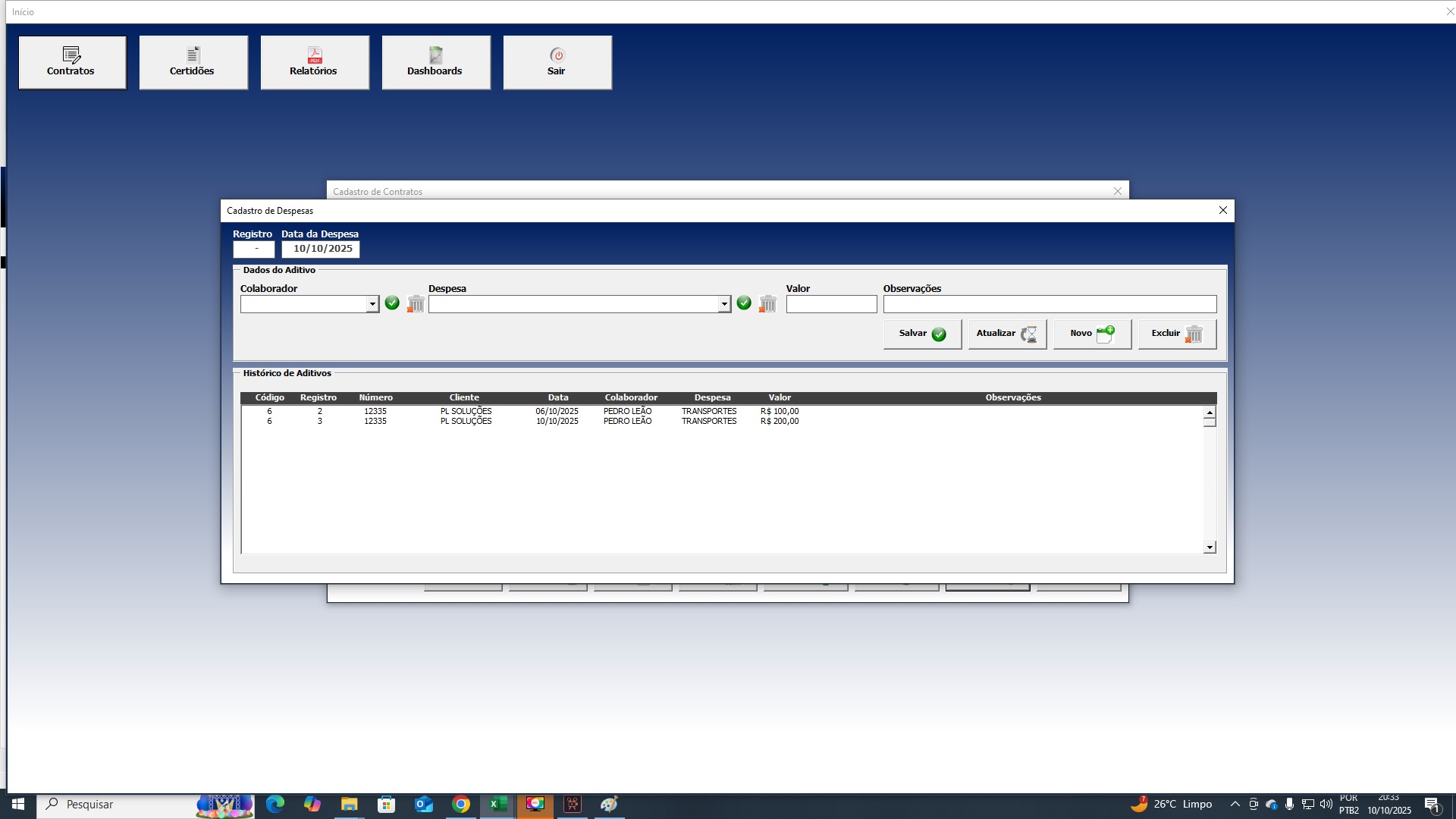Click the trash icon beside Colaborador dropdown
This screenshot has width=1456, height=819.
(x=416, y=304)
